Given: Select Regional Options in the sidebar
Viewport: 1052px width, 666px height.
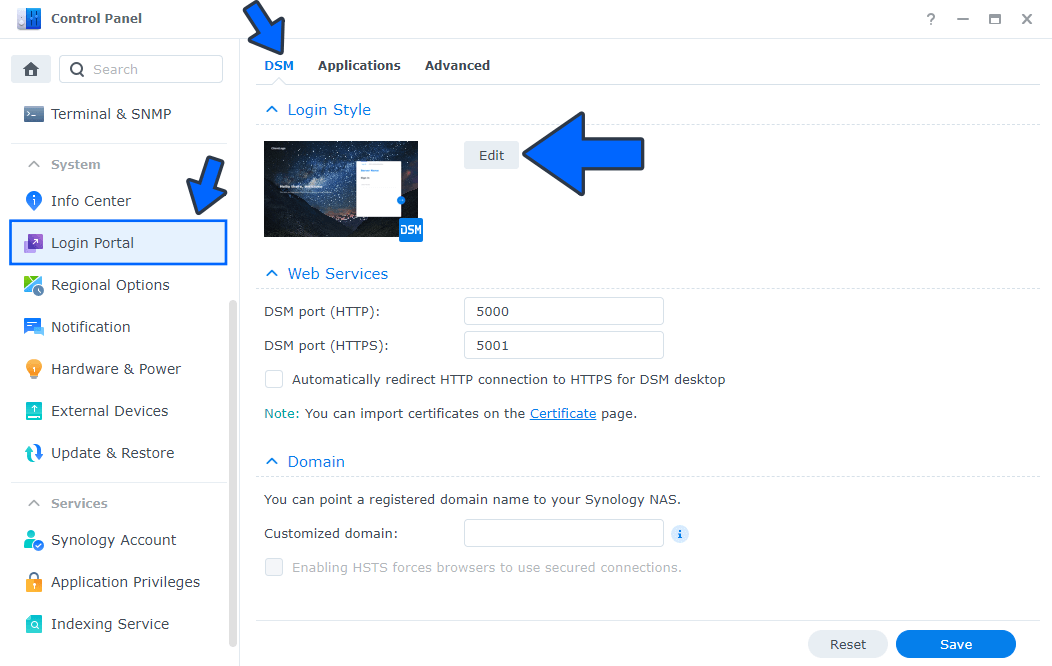Looking at the screenshot, I should 110,284.
